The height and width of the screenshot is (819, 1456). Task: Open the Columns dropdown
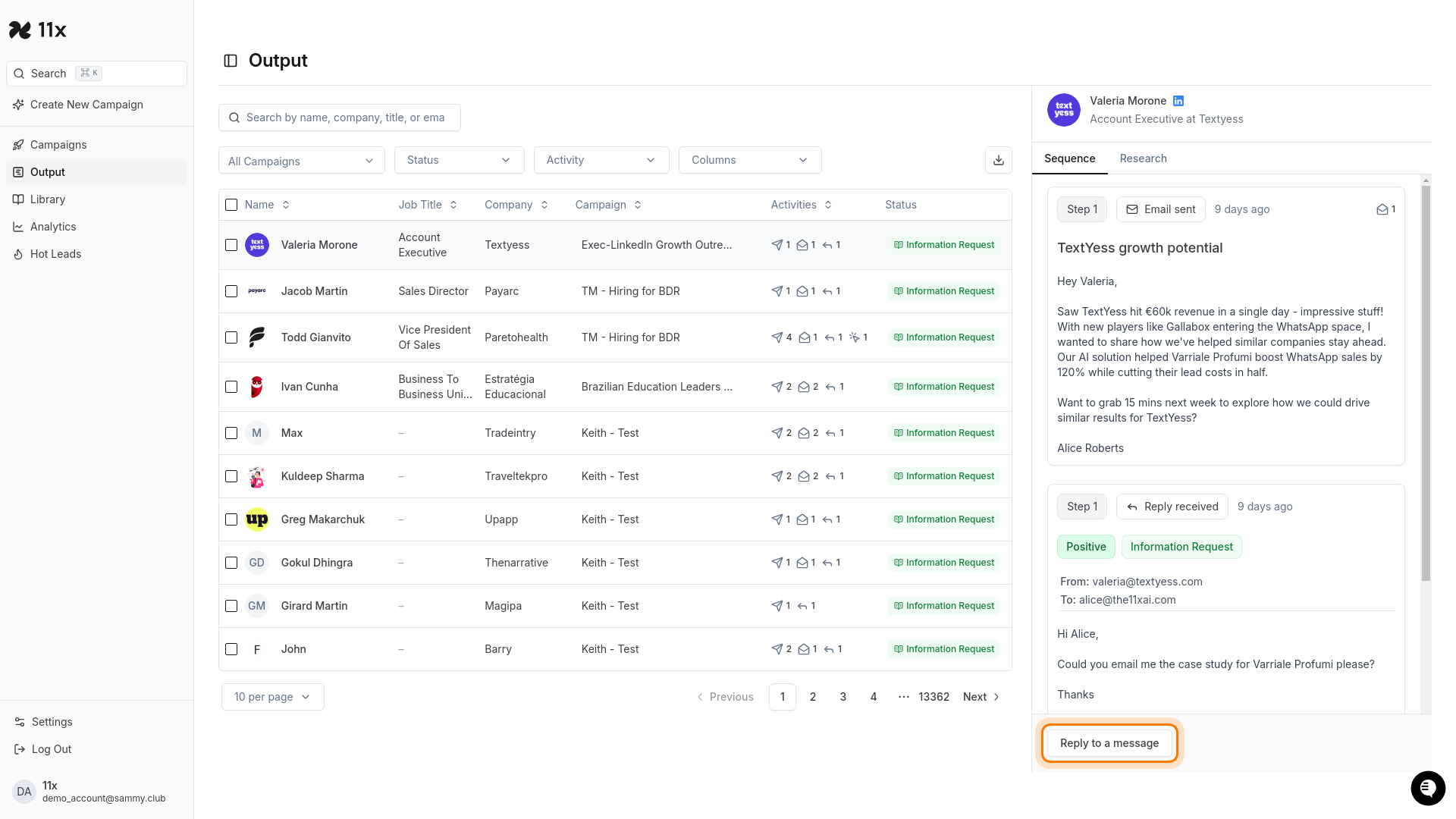point(750,160)
